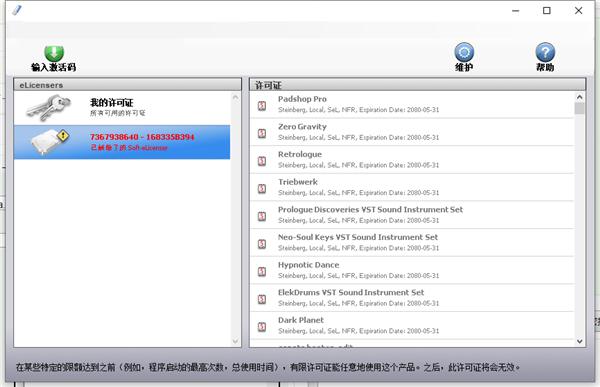Viewport: 600px width, 387px height.
Task: Open the Maintenance gear icon
Action: tap(464, 52)
